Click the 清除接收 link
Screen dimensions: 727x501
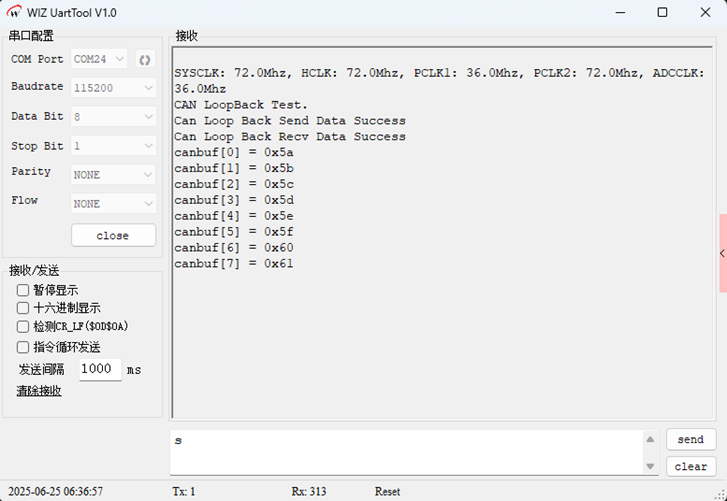(39, 391)
